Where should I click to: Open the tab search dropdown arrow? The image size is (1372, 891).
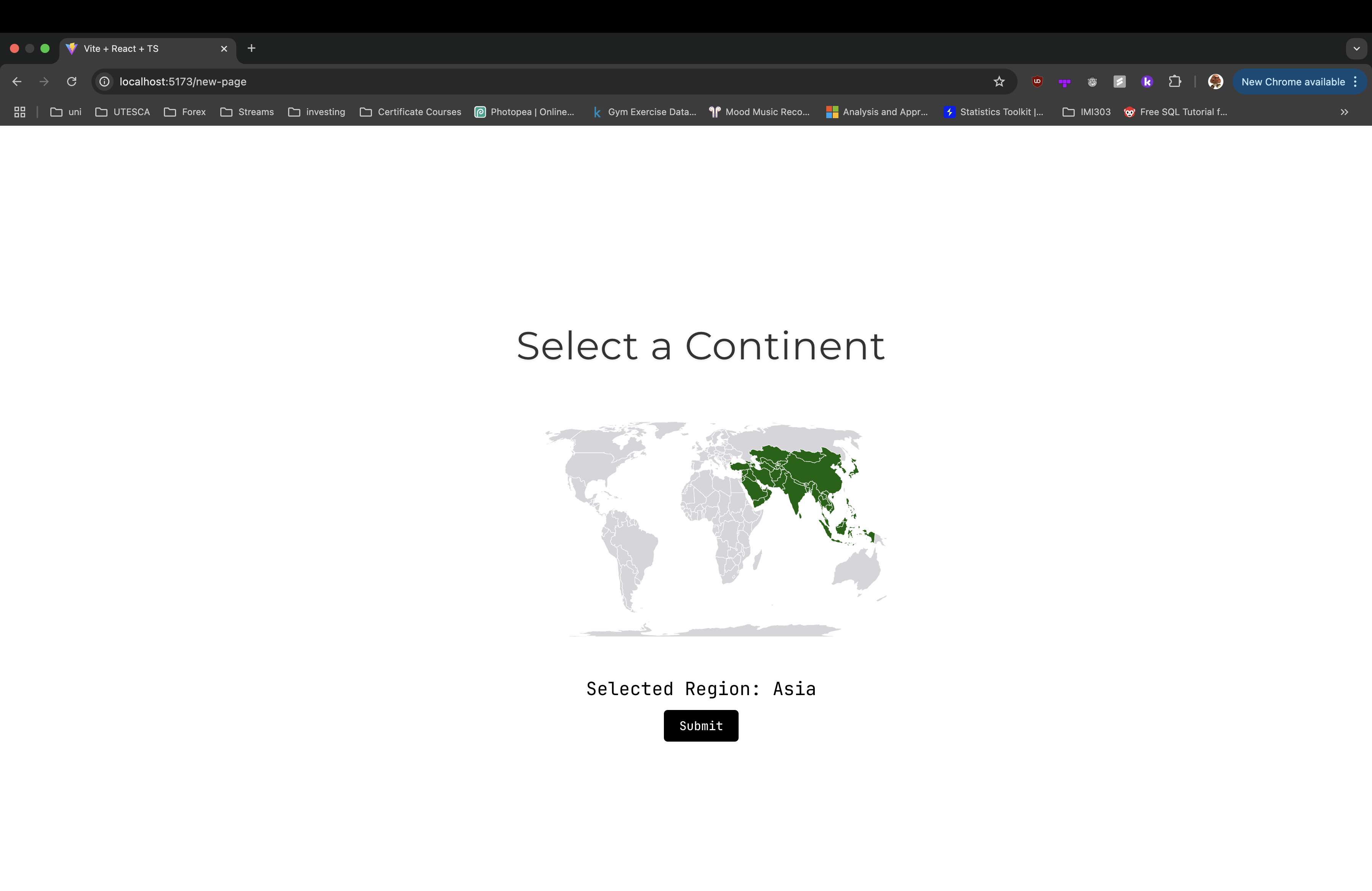coord(1356,48)
